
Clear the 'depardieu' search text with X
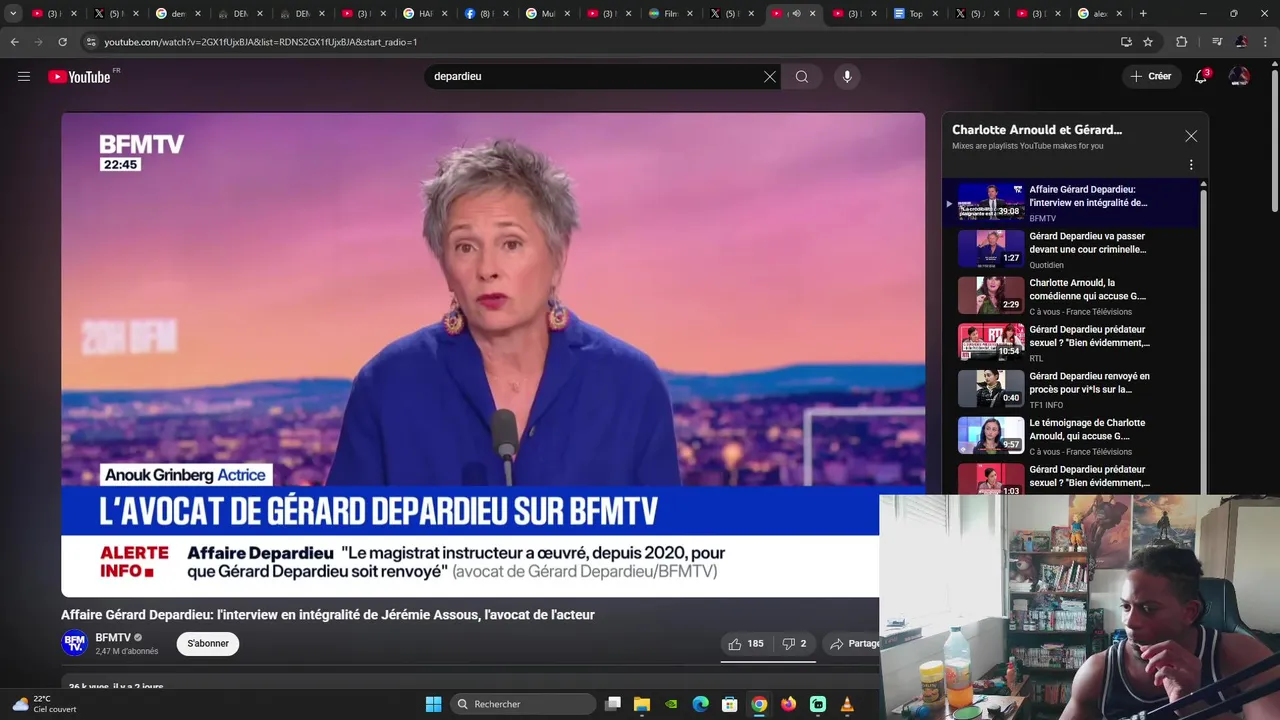[x=770, y=76]
